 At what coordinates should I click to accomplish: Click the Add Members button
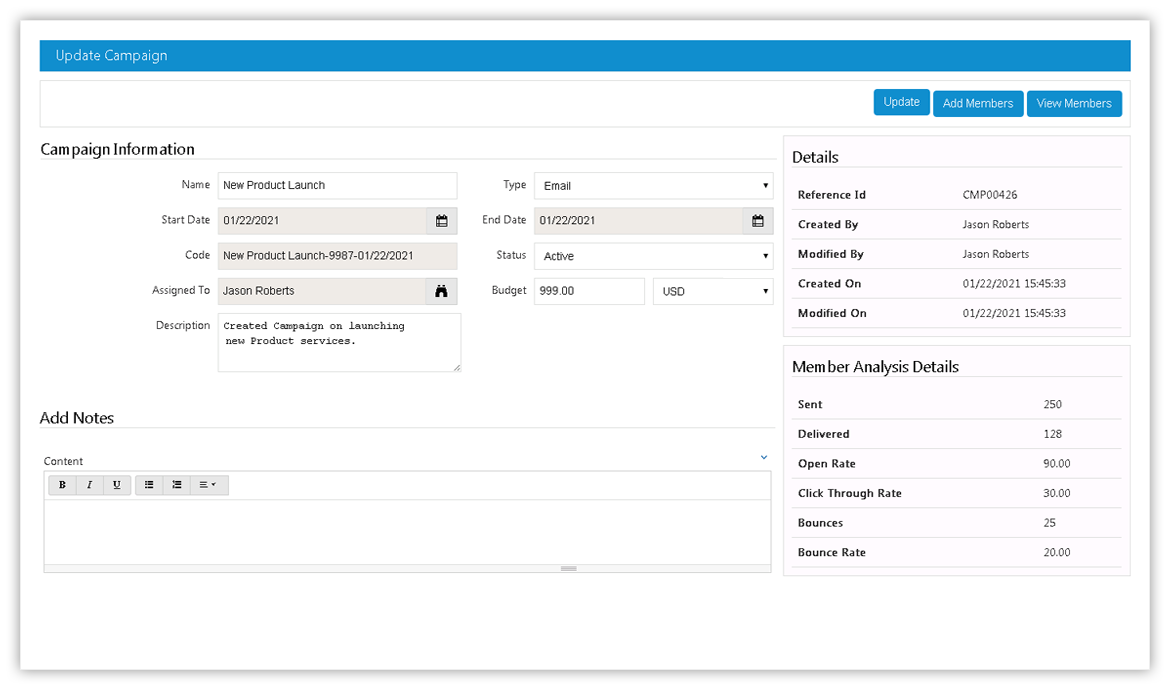coord(977,103)
